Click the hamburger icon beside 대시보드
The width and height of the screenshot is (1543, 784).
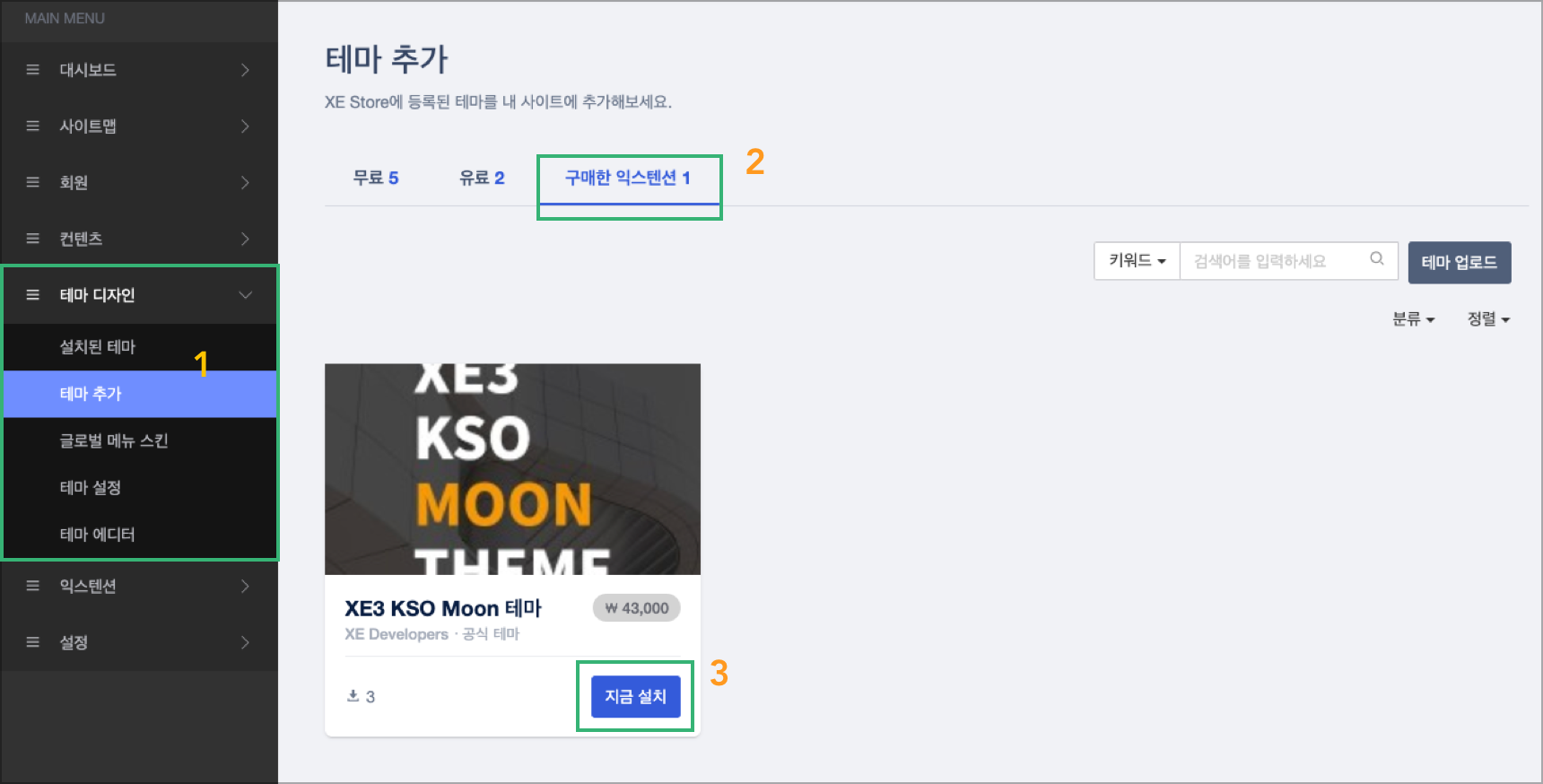coord(33,70)
